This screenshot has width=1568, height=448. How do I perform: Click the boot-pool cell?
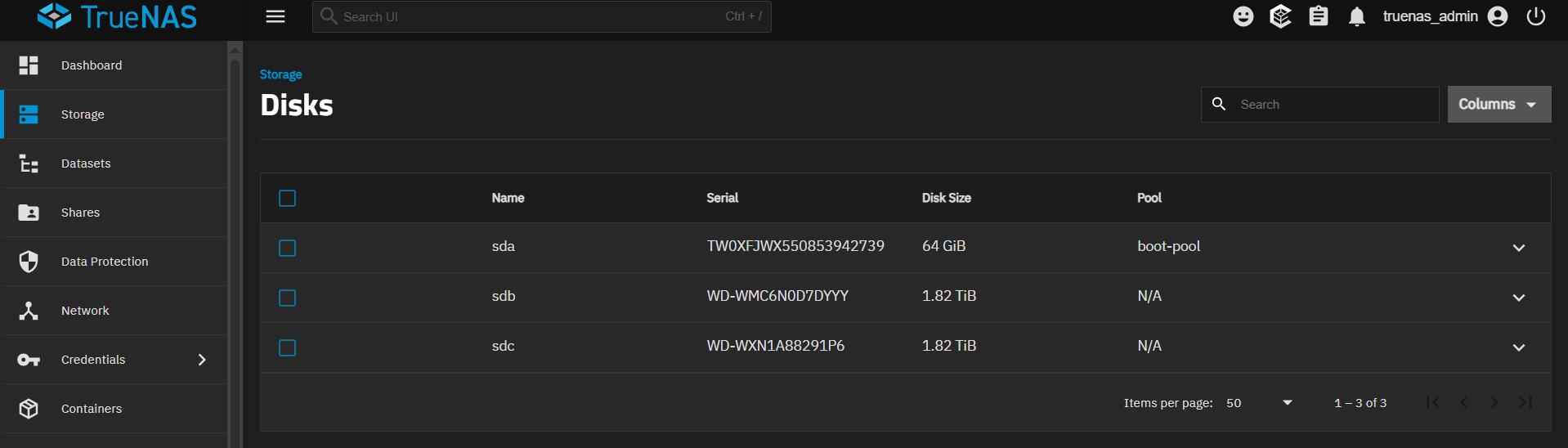1168,246
